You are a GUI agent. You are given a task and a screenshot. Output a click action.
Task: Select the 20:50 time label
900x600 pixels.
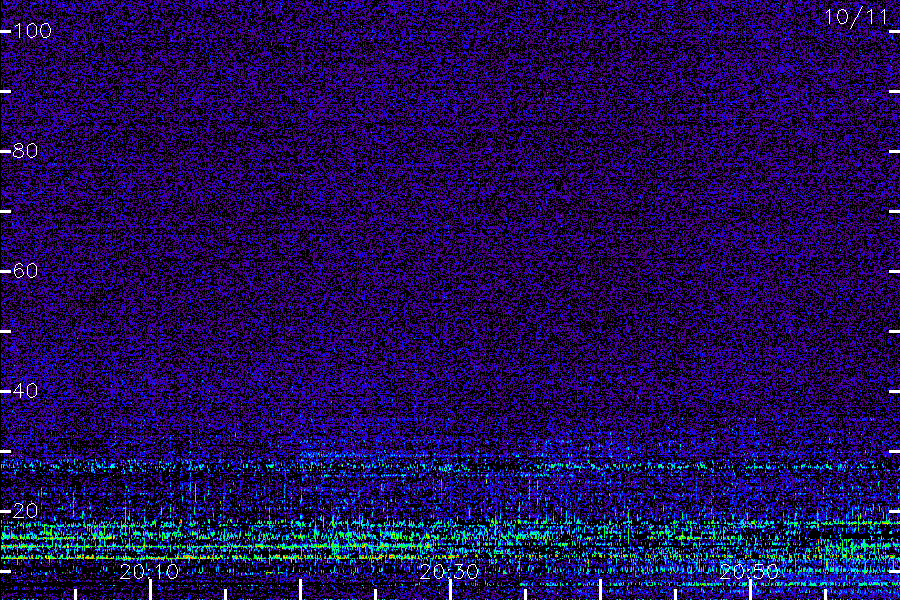pos(749,572)
